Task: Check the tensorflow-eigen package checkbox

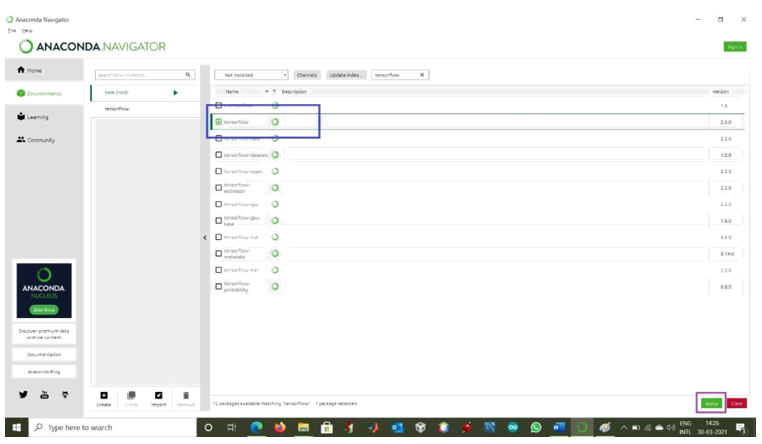Action: 219,171
